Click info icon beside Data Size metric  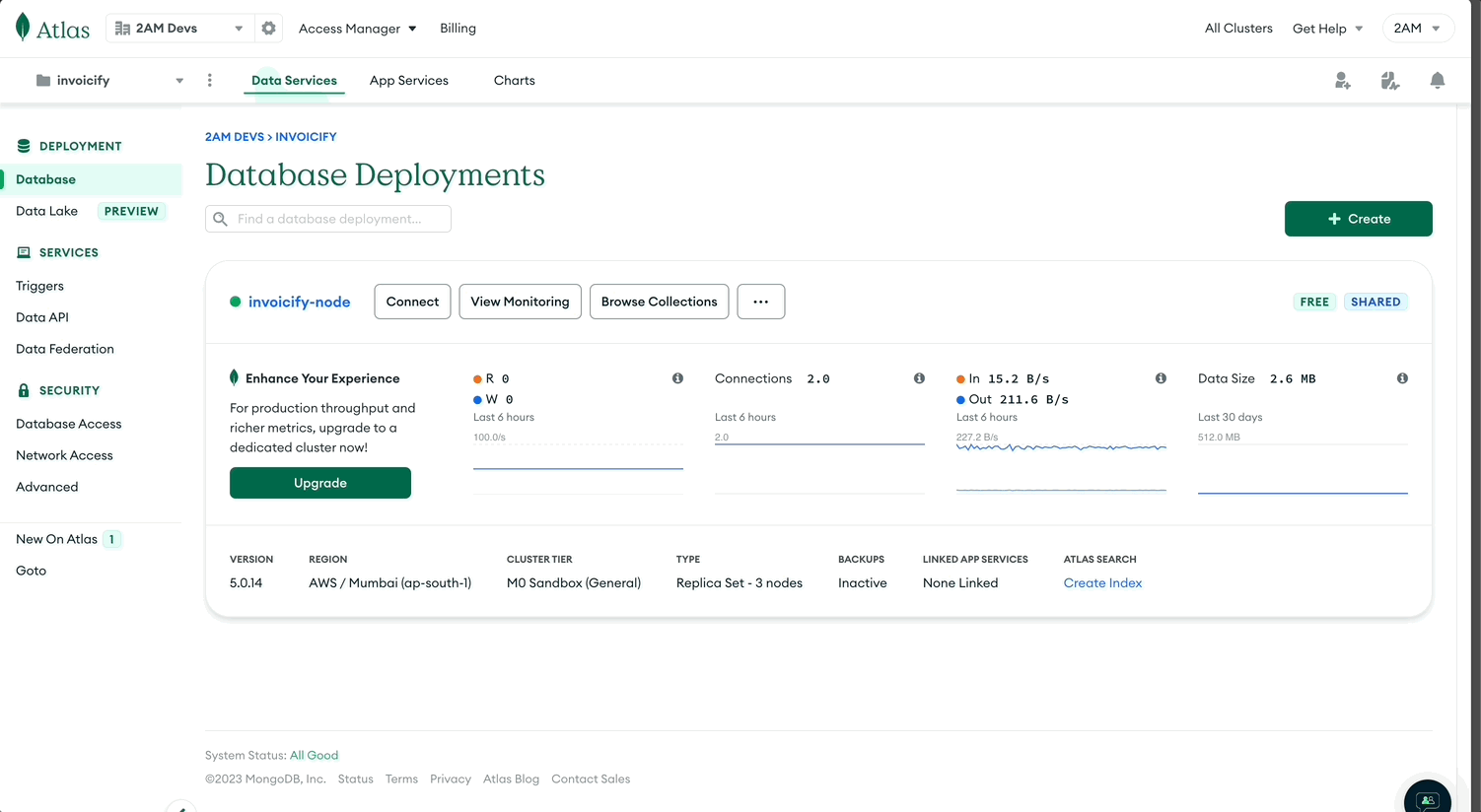coord(1402,378)
